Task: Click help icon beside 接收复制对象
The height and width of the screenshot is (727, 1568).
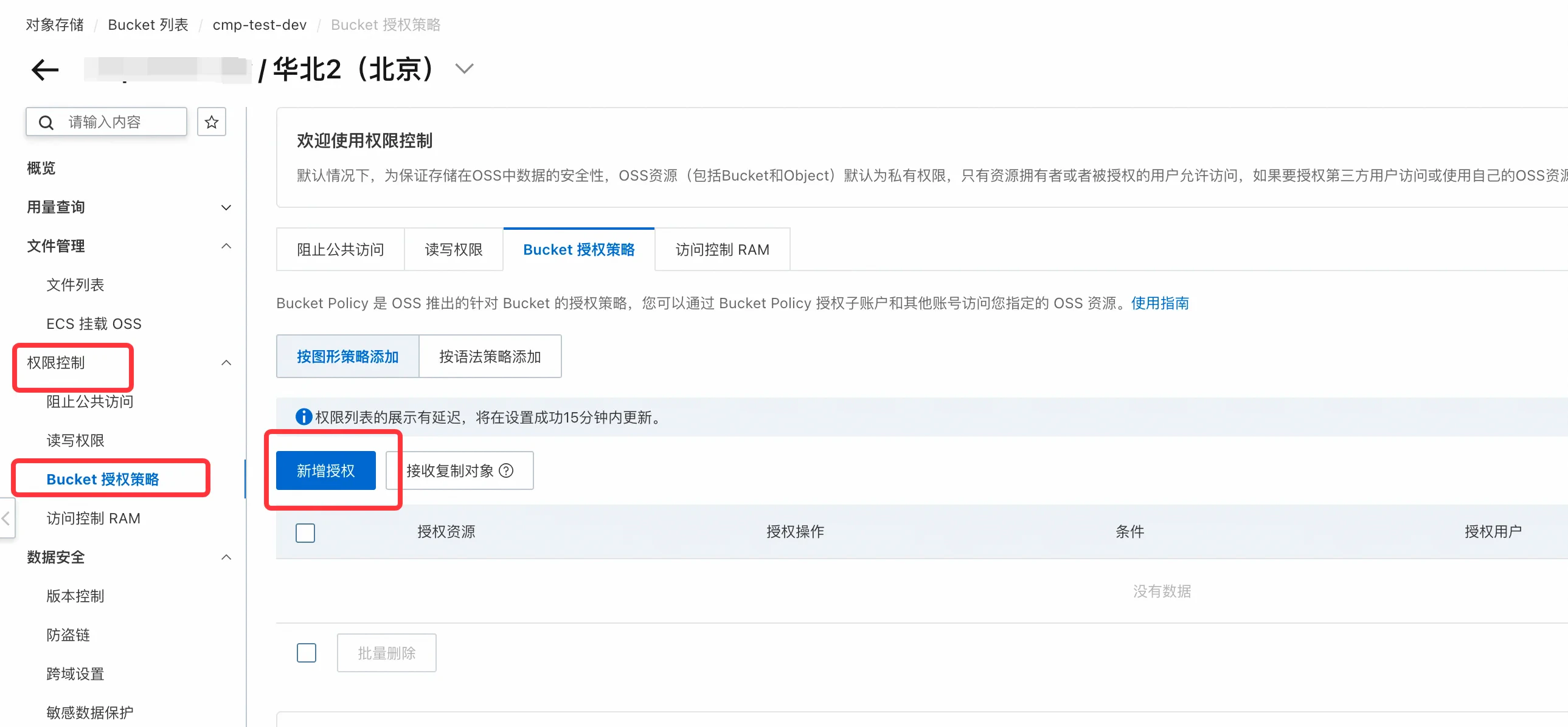Action: [506, 470]
